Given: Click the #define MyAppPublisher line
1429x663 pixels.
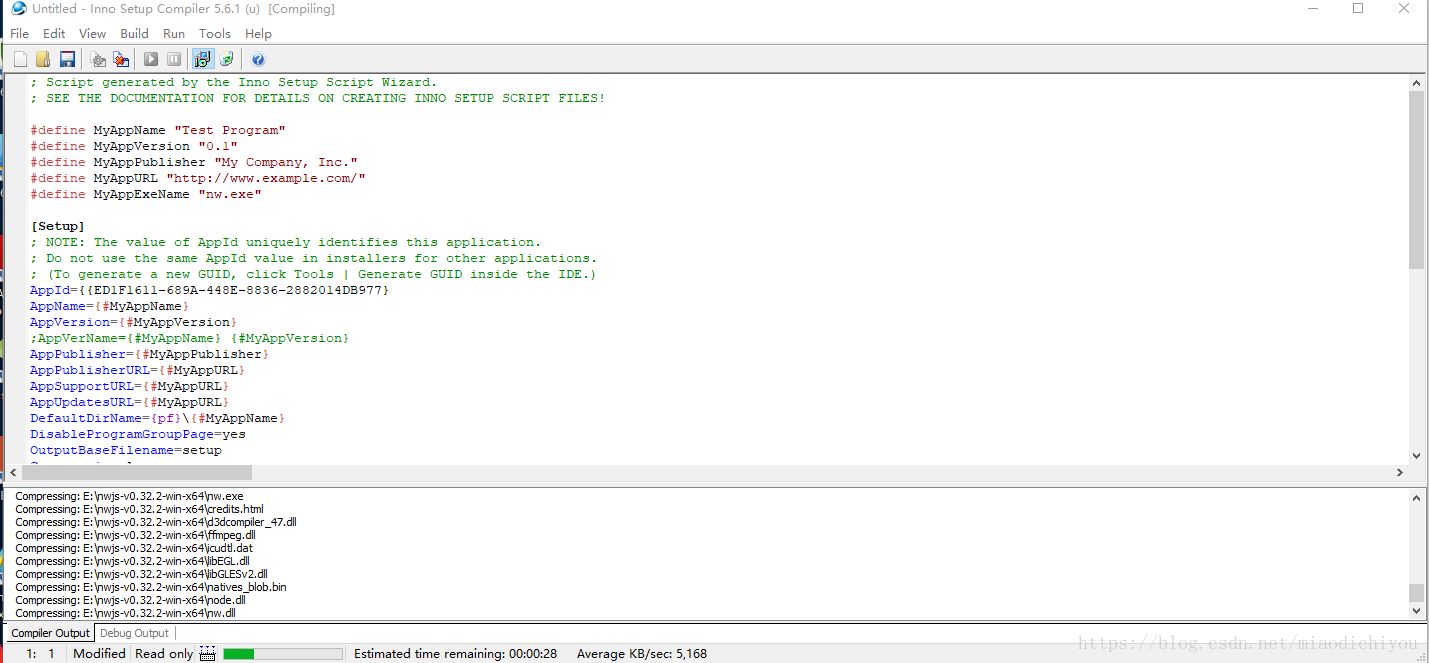Looking at the screenshot, I should click(194, 162).
